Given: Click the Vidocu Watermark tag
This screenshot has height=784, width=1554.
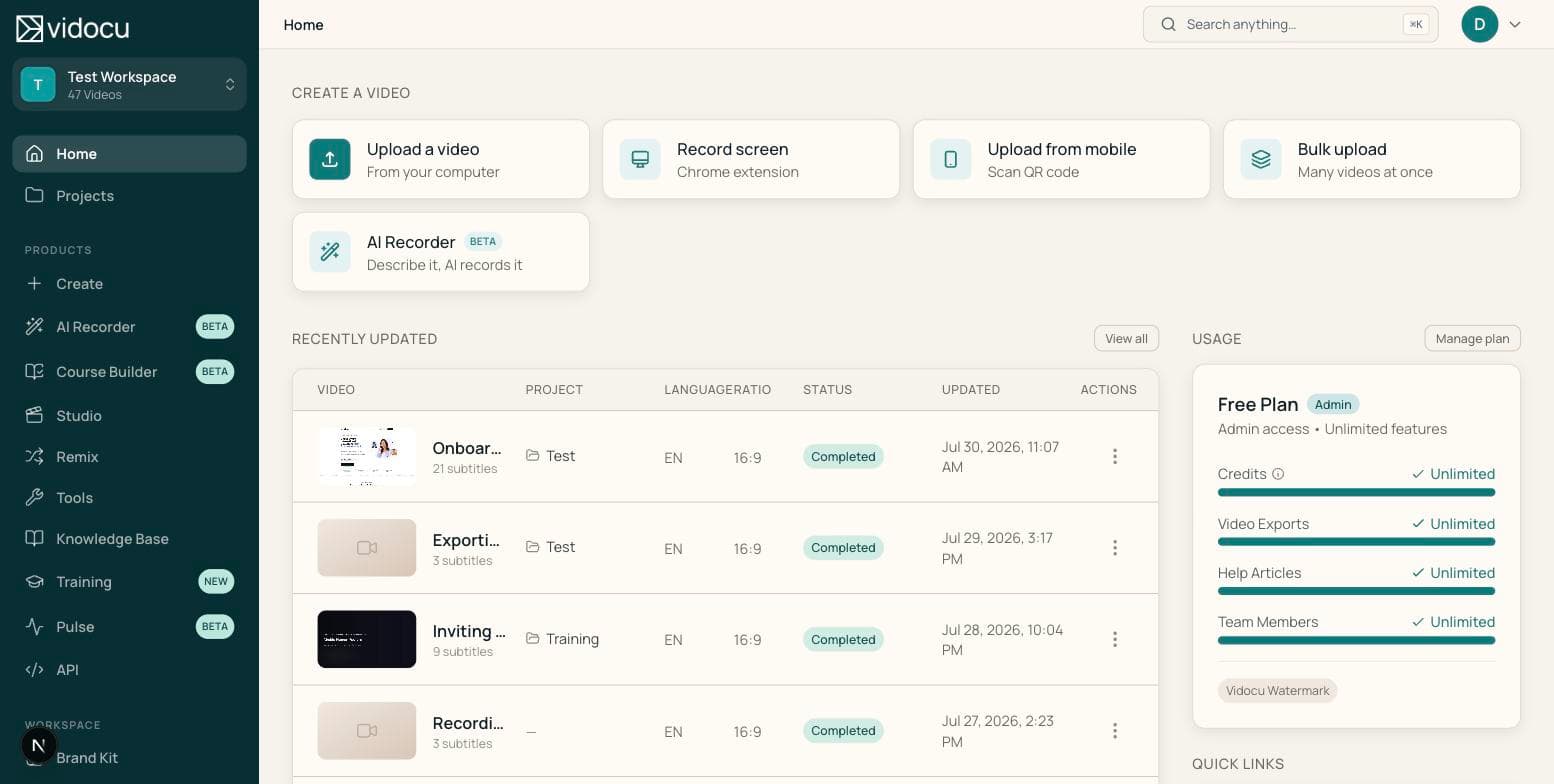Looking at the screenshot, I should (x=1278, y=691).
